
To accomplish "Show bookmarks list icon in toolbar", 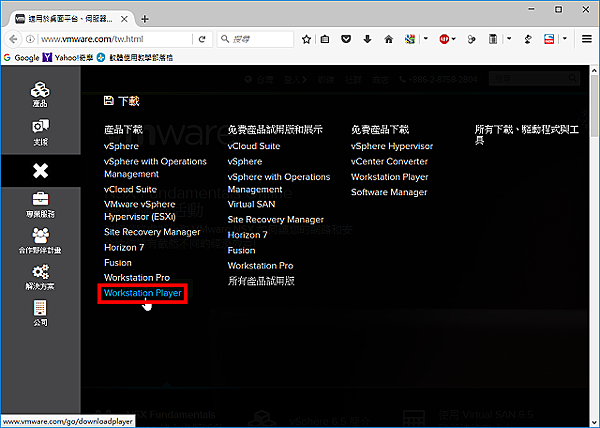I will (325, 39).
